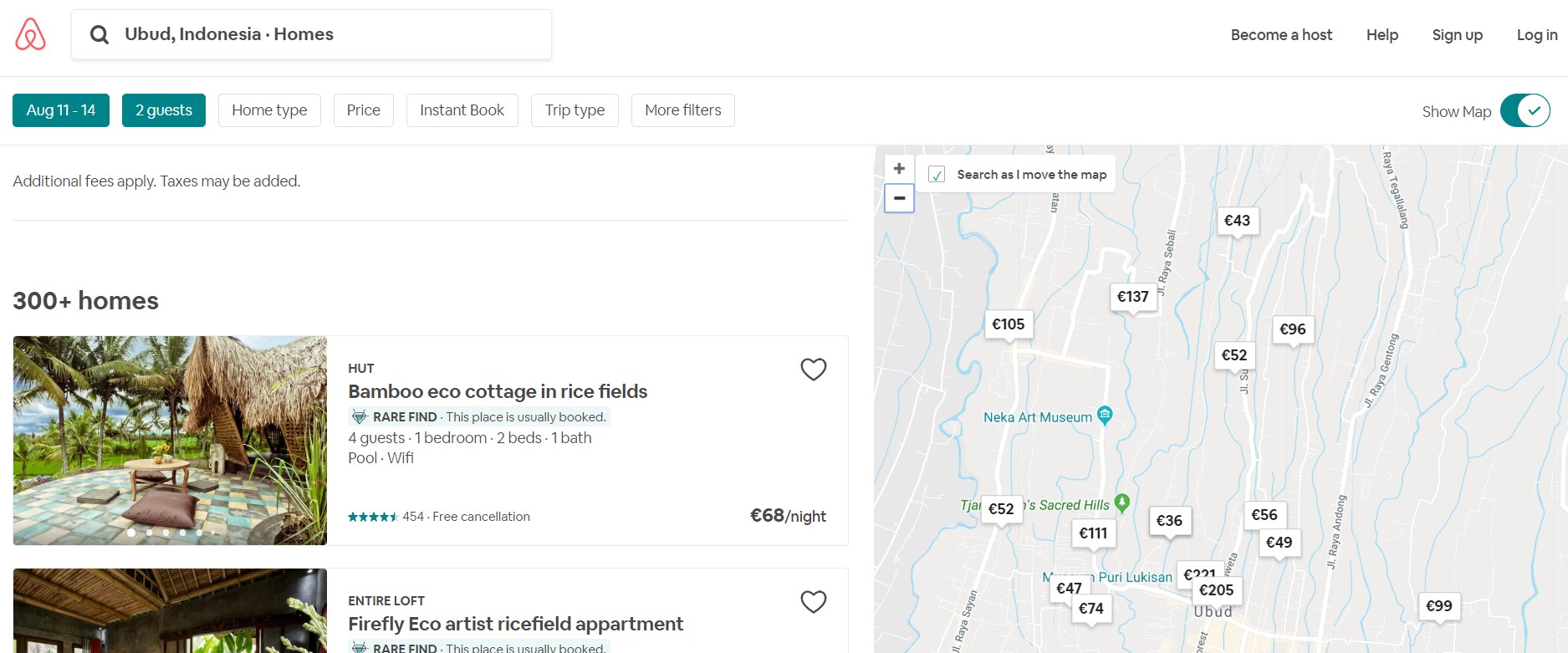Screen dimensions: 1568x653
Task: Select the €111 map price marker
Action: (1093, 533)
